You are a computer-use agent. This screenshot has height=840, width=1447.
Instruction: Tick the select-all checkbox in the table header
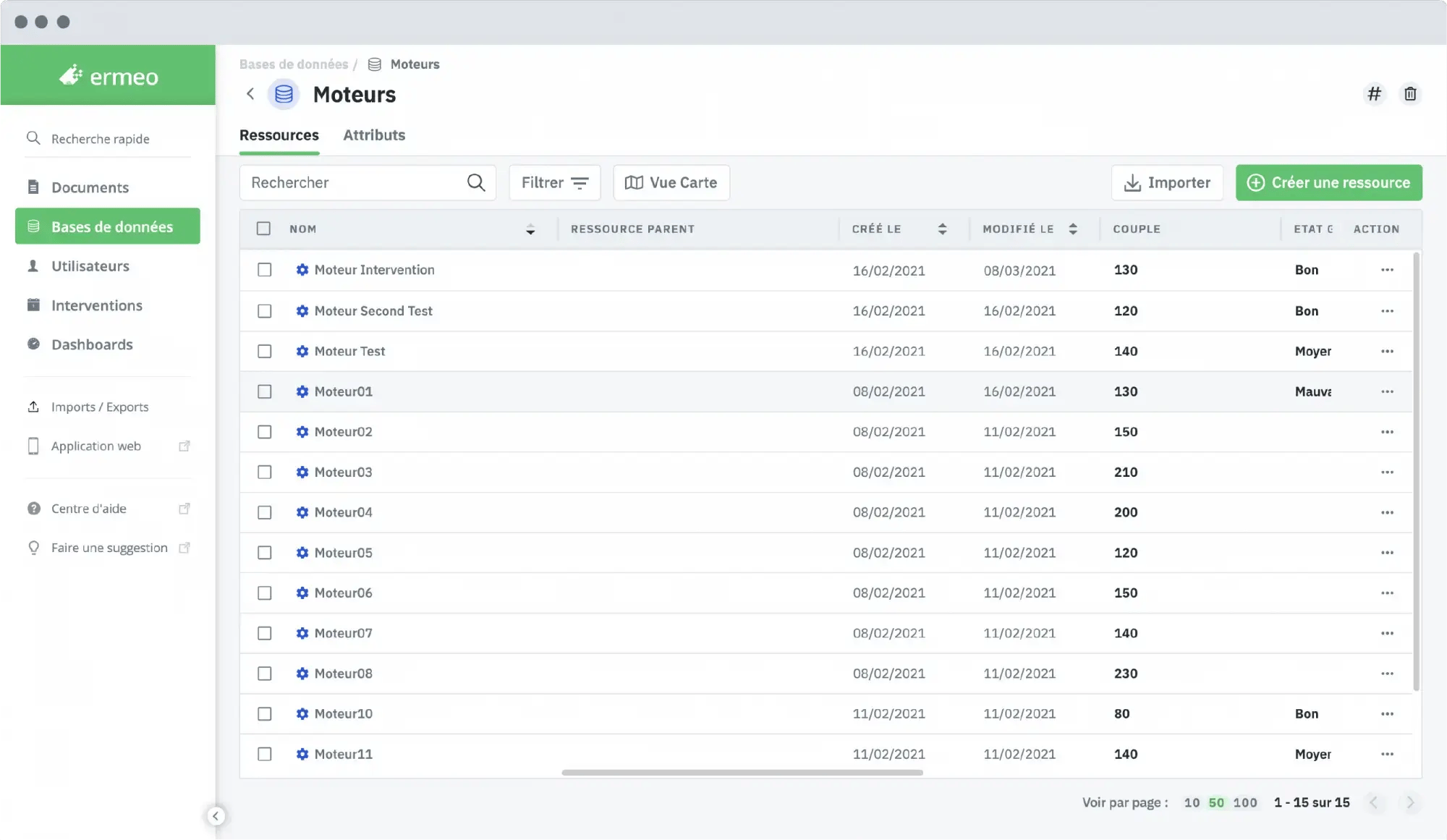tap(263, 229)
